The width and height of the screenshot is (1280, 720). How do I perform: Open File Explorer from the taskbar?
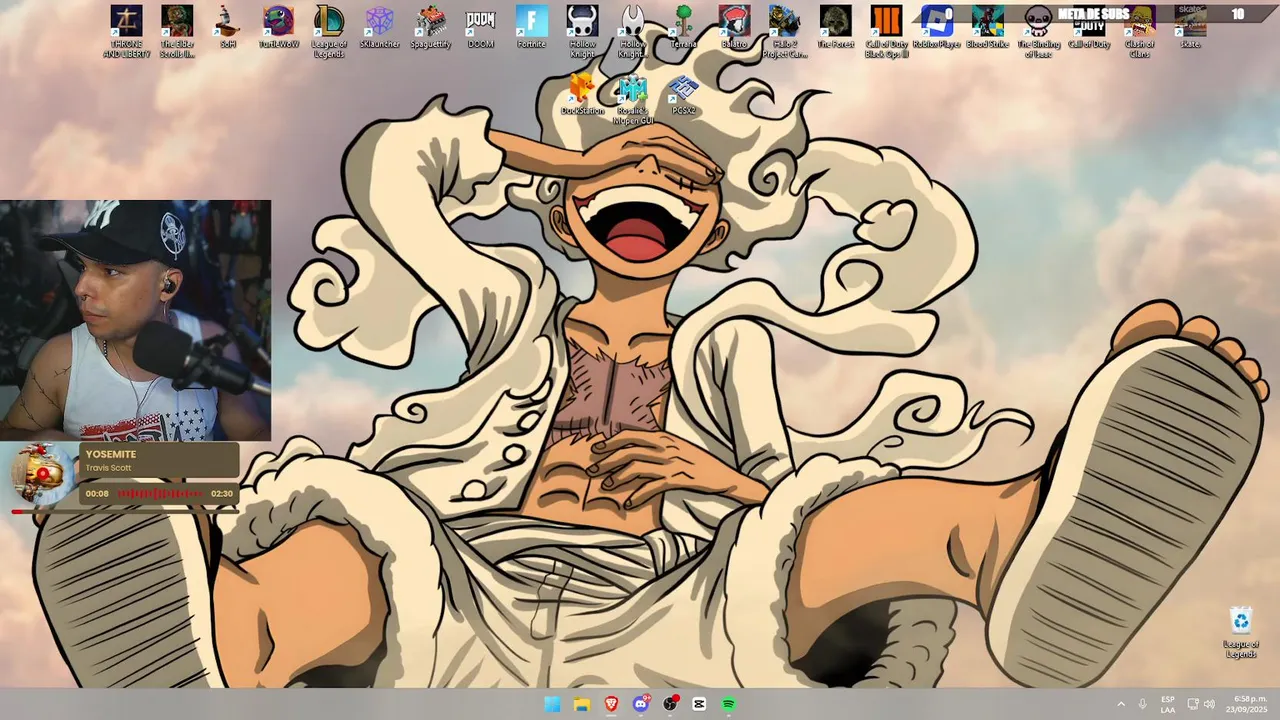(582, 704)
